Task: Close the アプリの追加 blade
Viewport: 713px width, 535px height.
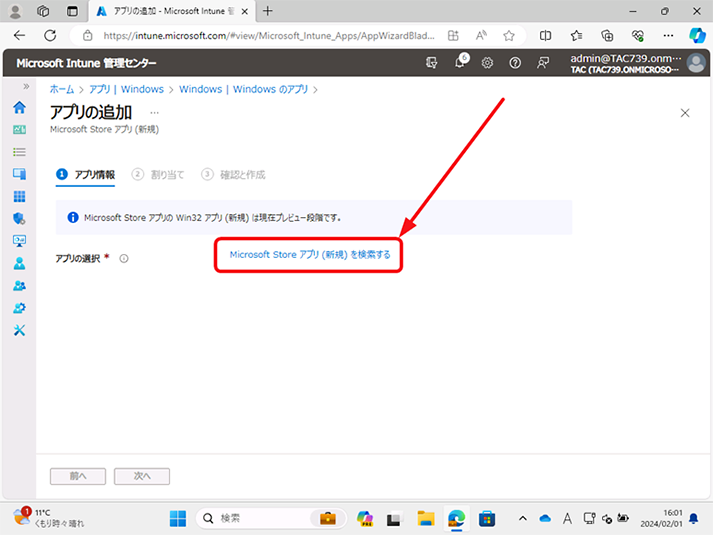Action: coord(685,113)
